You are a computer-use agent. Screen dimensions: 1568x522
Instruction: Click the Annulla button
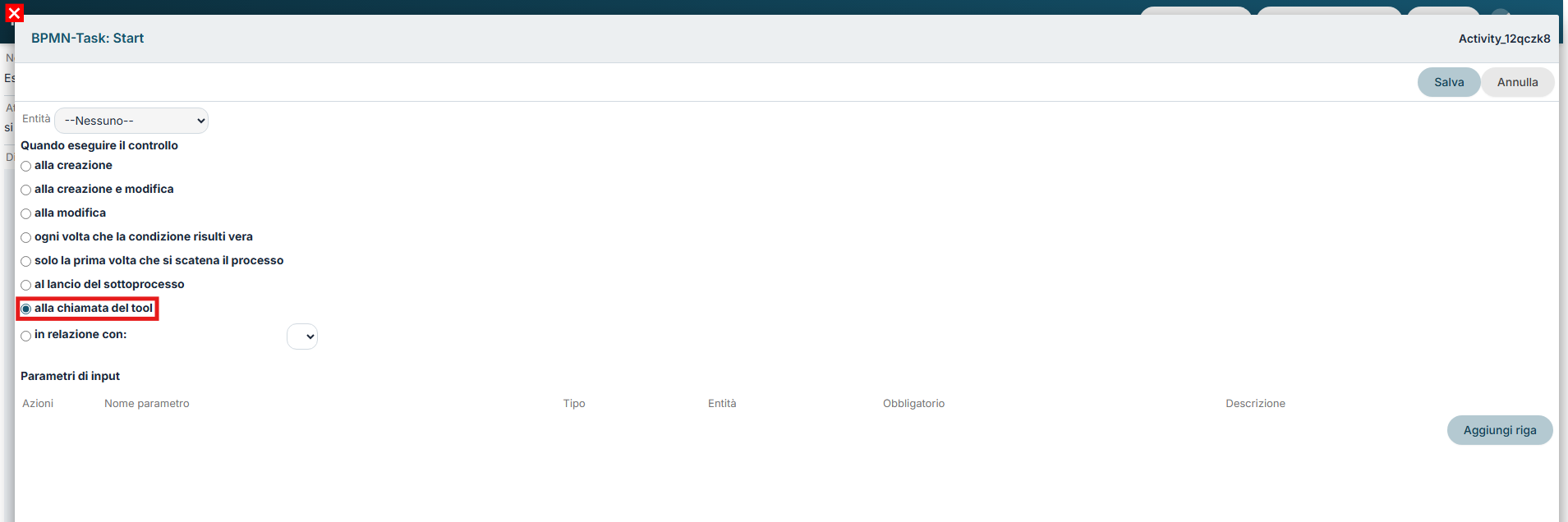[x=1517, y=82]
